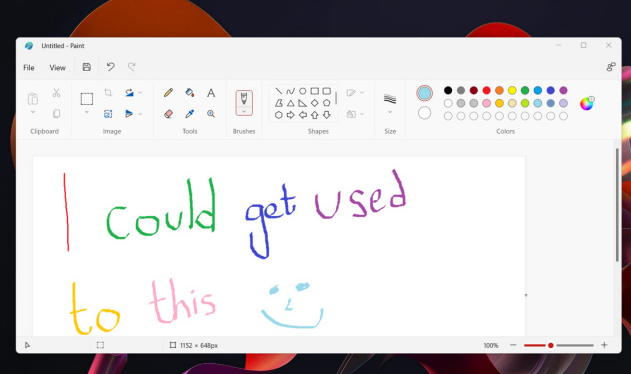Open the File menu
The height and width of the screenshot is (374, 631).
(x=29, y=68)
